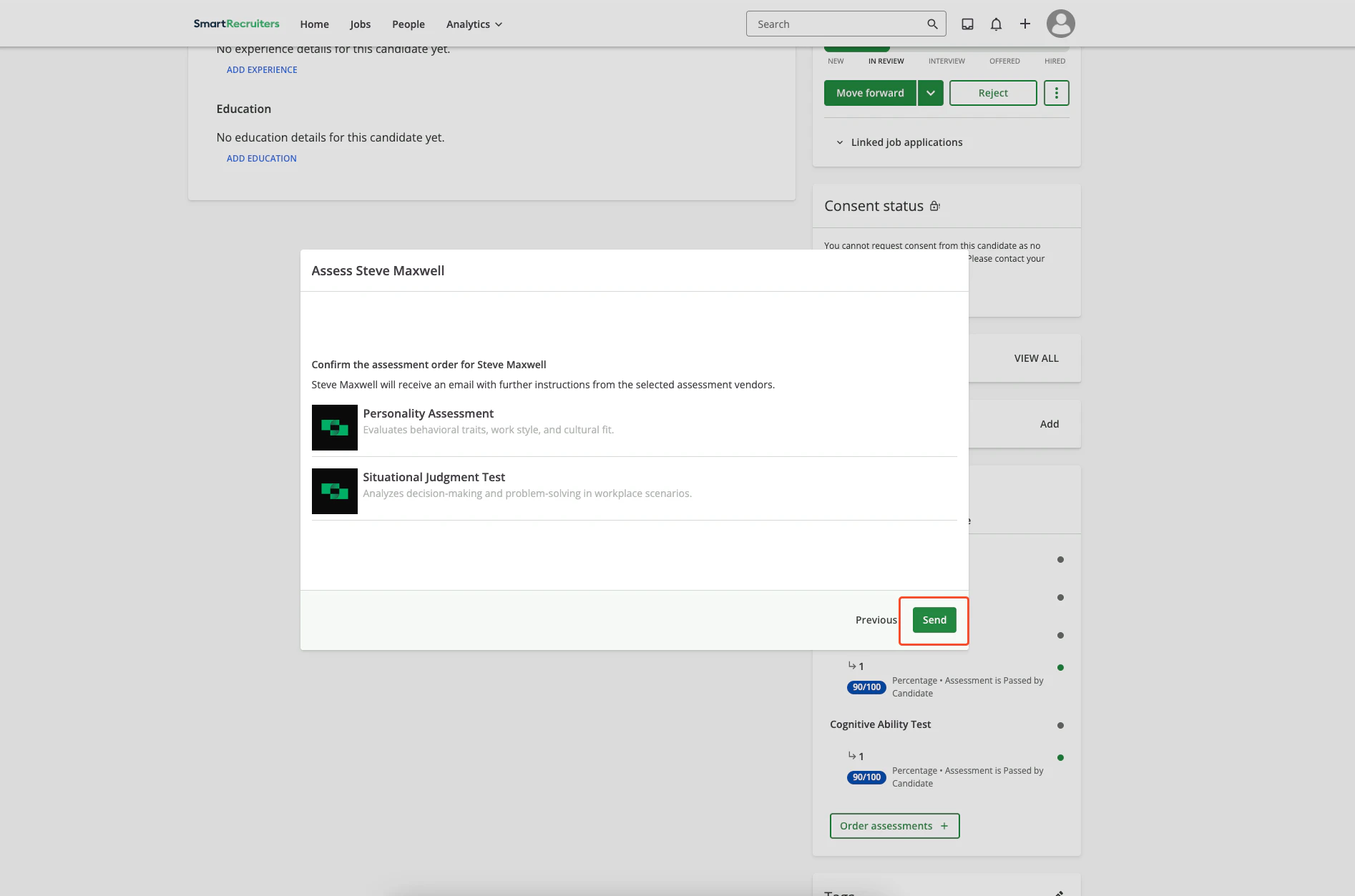Click the Order assessments button
The height and width of the screenshot is (896, 1355).
click(x=894, y=826)
